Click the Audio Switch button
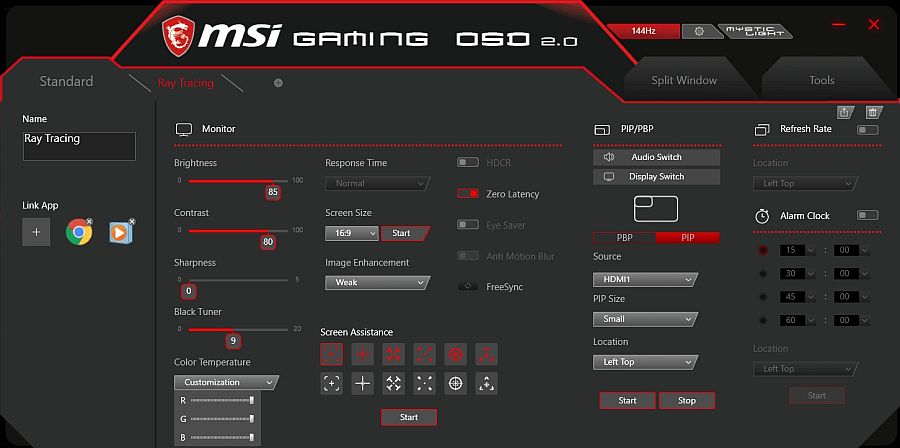 point(656,157)
